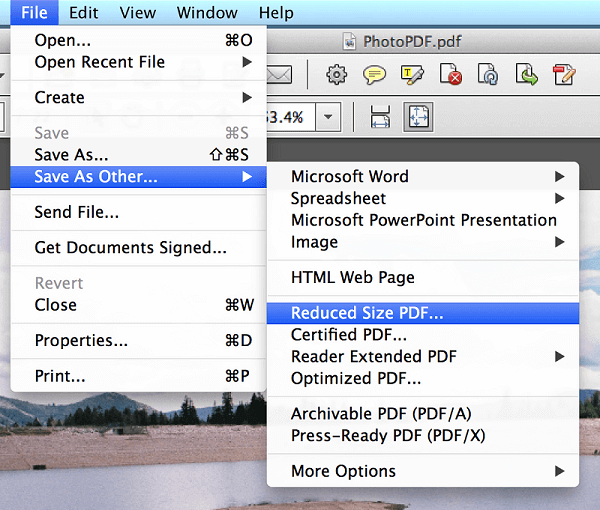This screenshot has width=600, height=510.
Task: Add a sticky note comment
Action: pos(375,74)
